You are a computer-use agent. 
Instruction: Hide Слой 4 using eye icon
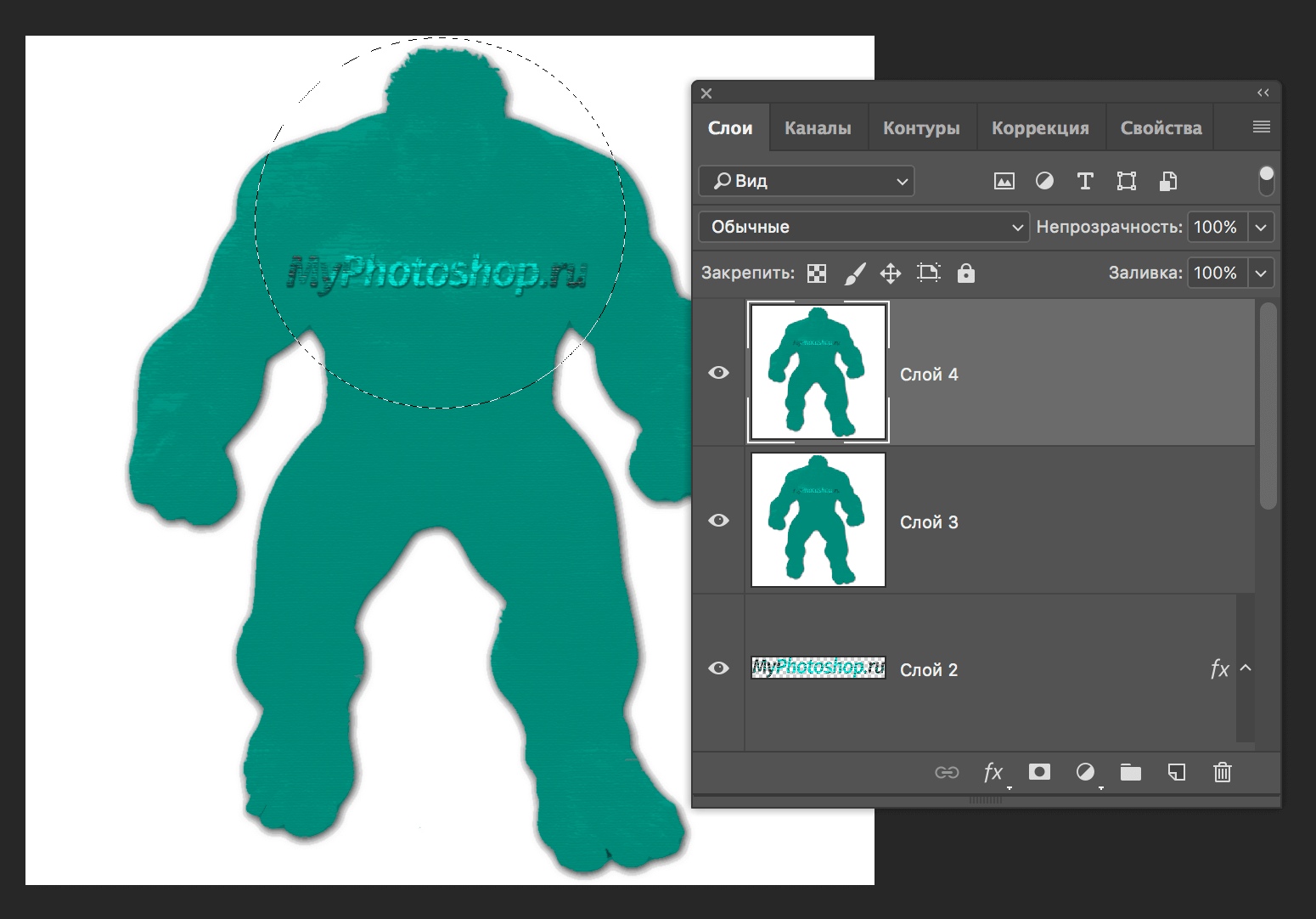[x=718, y=373]
